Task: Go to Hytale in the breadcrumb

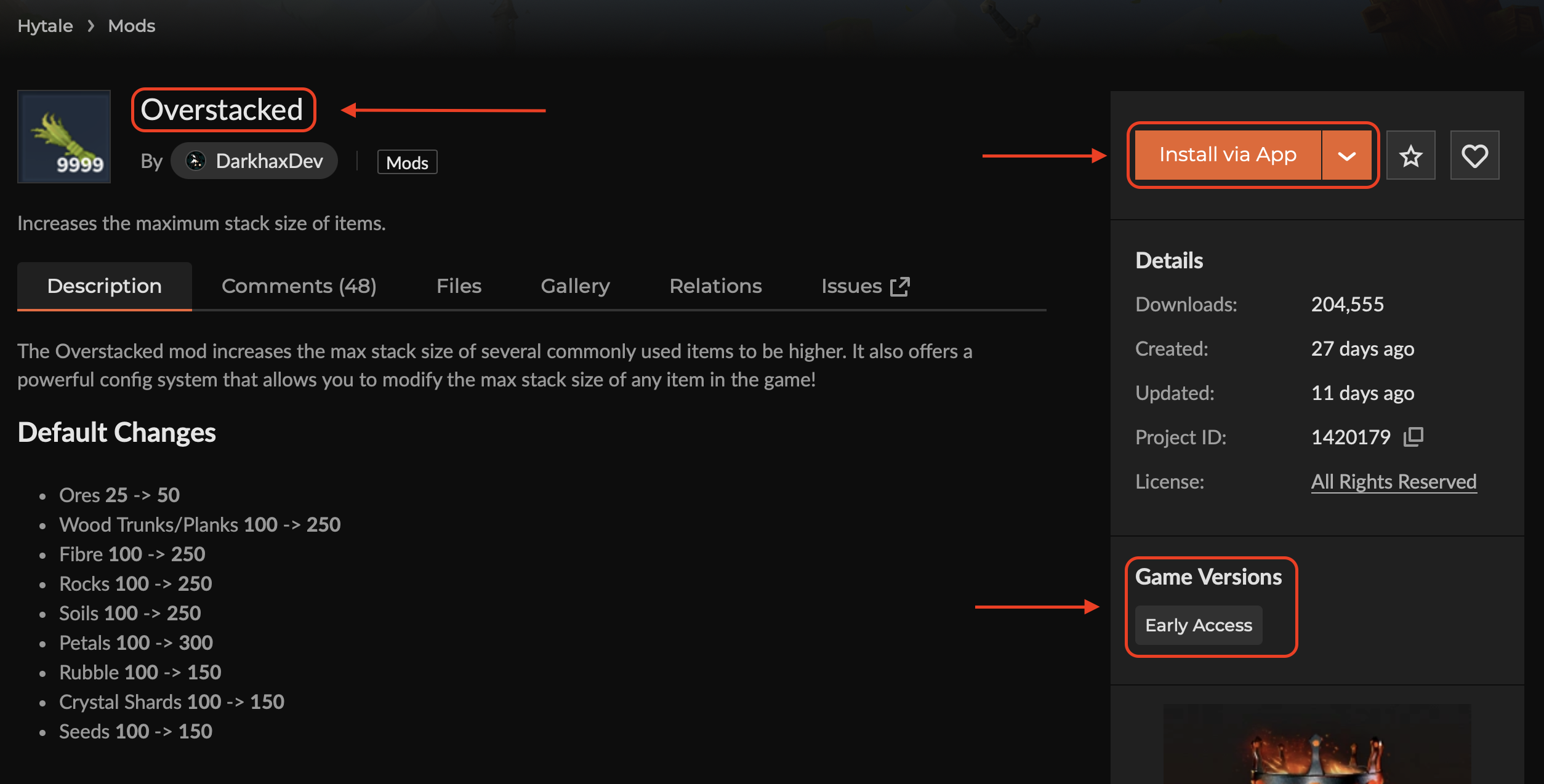Action: click(x=45, y=26)
